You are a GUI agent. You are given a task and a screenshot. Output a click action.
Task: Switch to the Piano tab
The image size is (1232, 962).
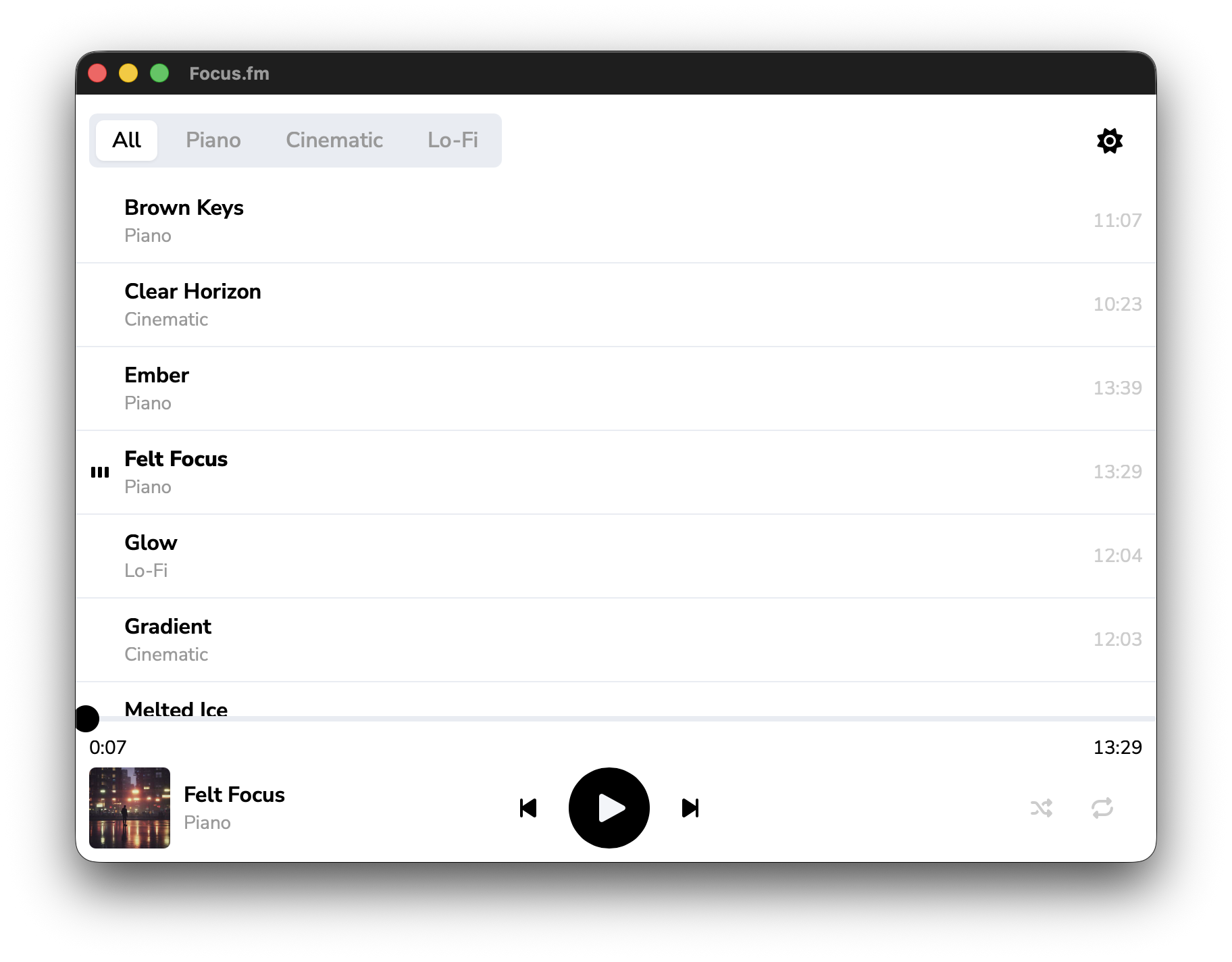(213, 141)
